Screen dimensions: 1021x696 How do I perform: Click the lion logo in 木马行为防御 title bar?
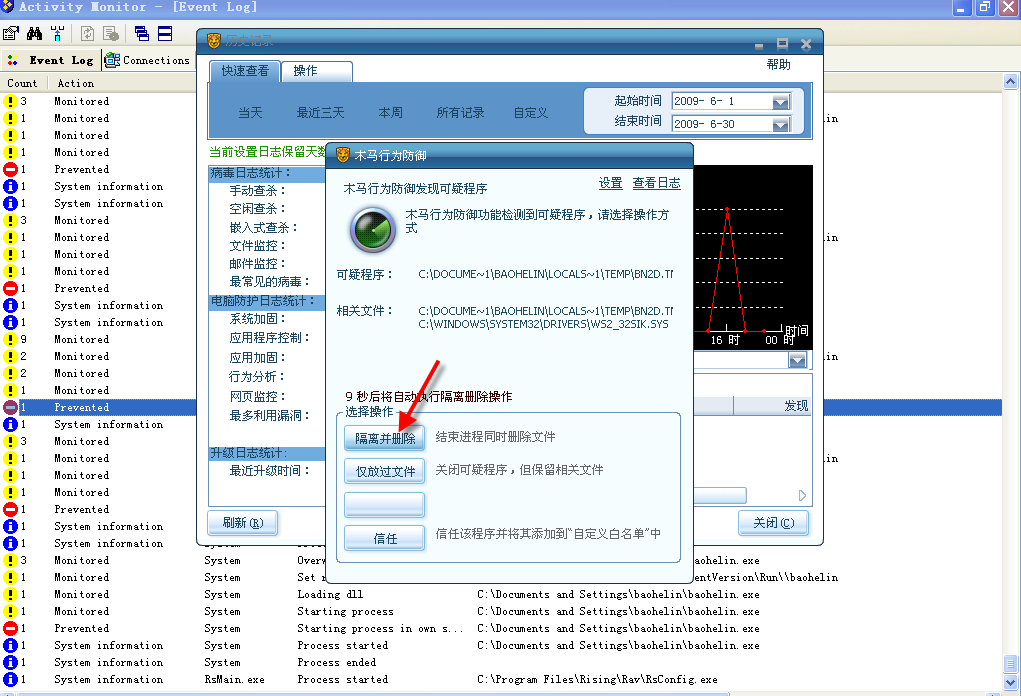click(343, 155)
